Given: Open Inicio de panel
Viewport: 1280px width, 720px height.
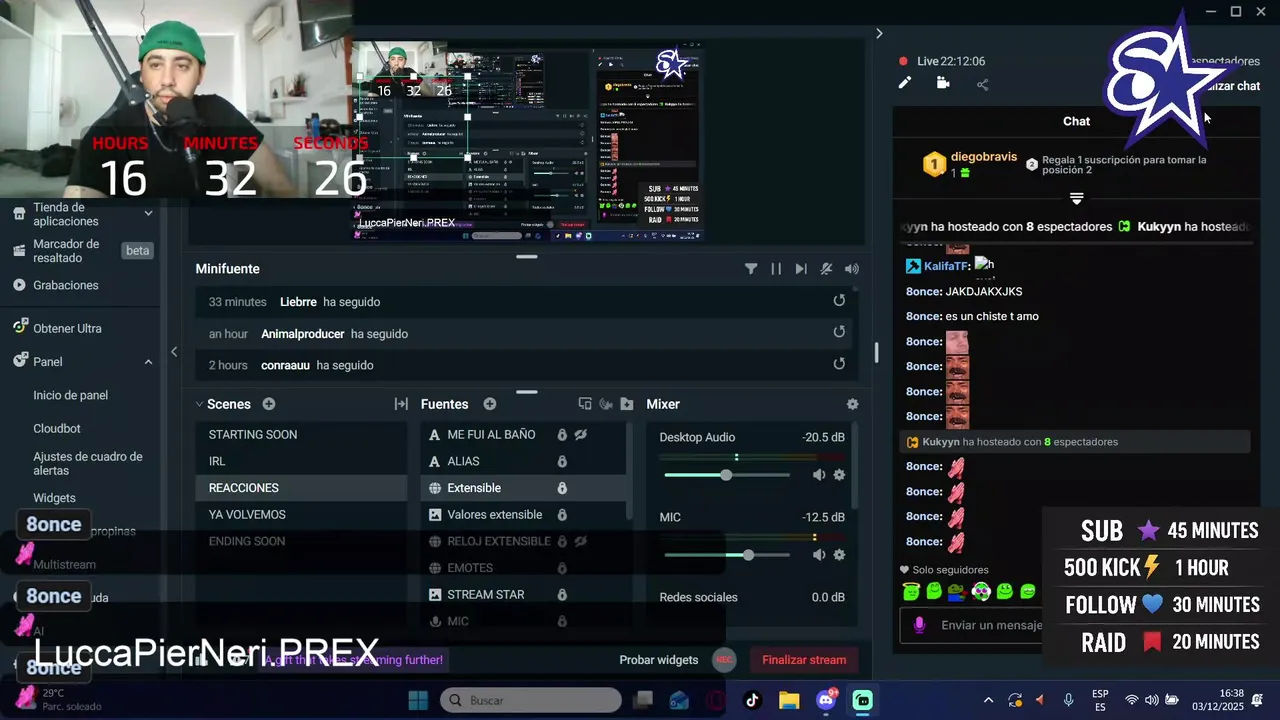Looking at the screenshot, I should click(71, 395).
